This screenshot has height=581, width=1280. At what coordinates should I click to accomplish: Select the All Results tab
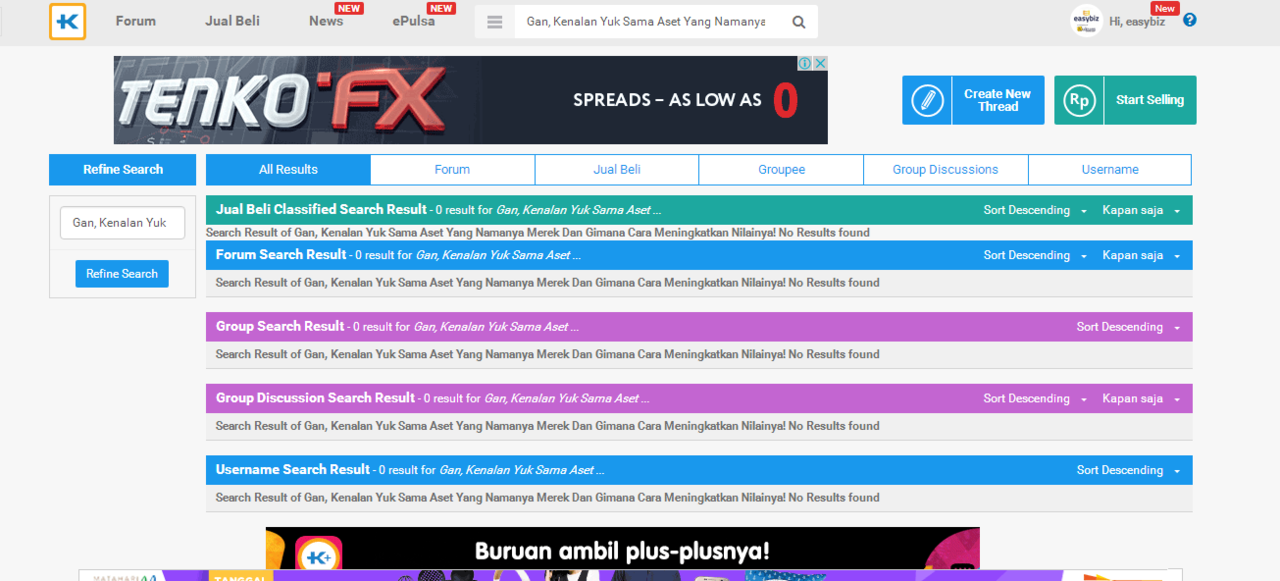288,170
